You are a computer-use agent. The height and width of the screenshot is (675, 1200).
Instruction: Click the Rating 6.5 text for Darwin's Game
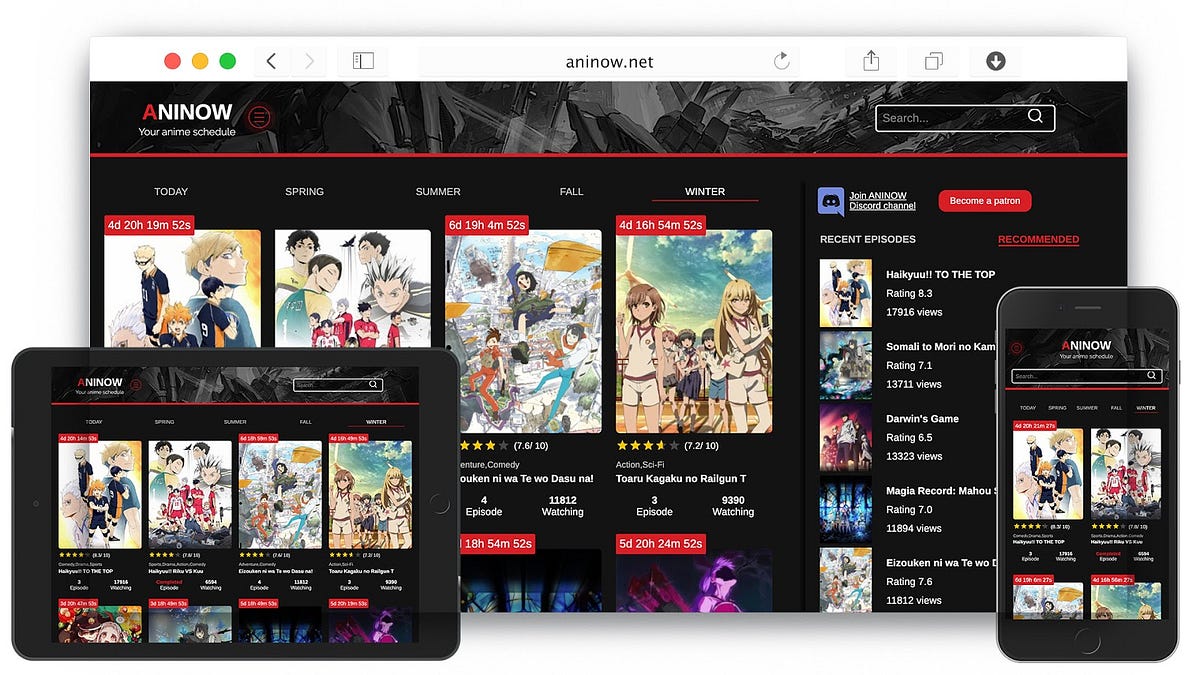(909, 437)
